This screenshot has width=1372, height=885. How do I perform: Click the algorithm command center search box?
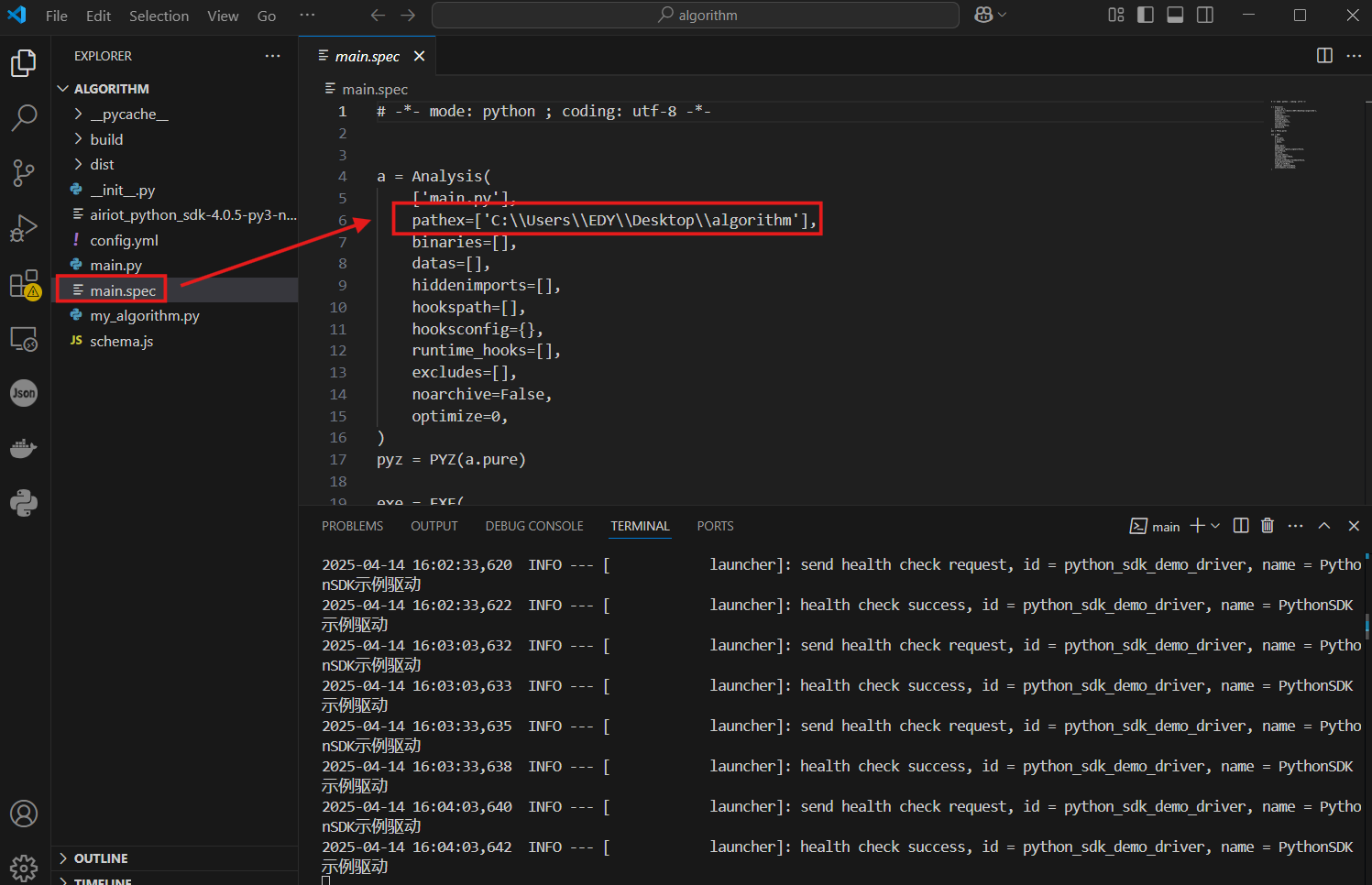pos(696,16)
